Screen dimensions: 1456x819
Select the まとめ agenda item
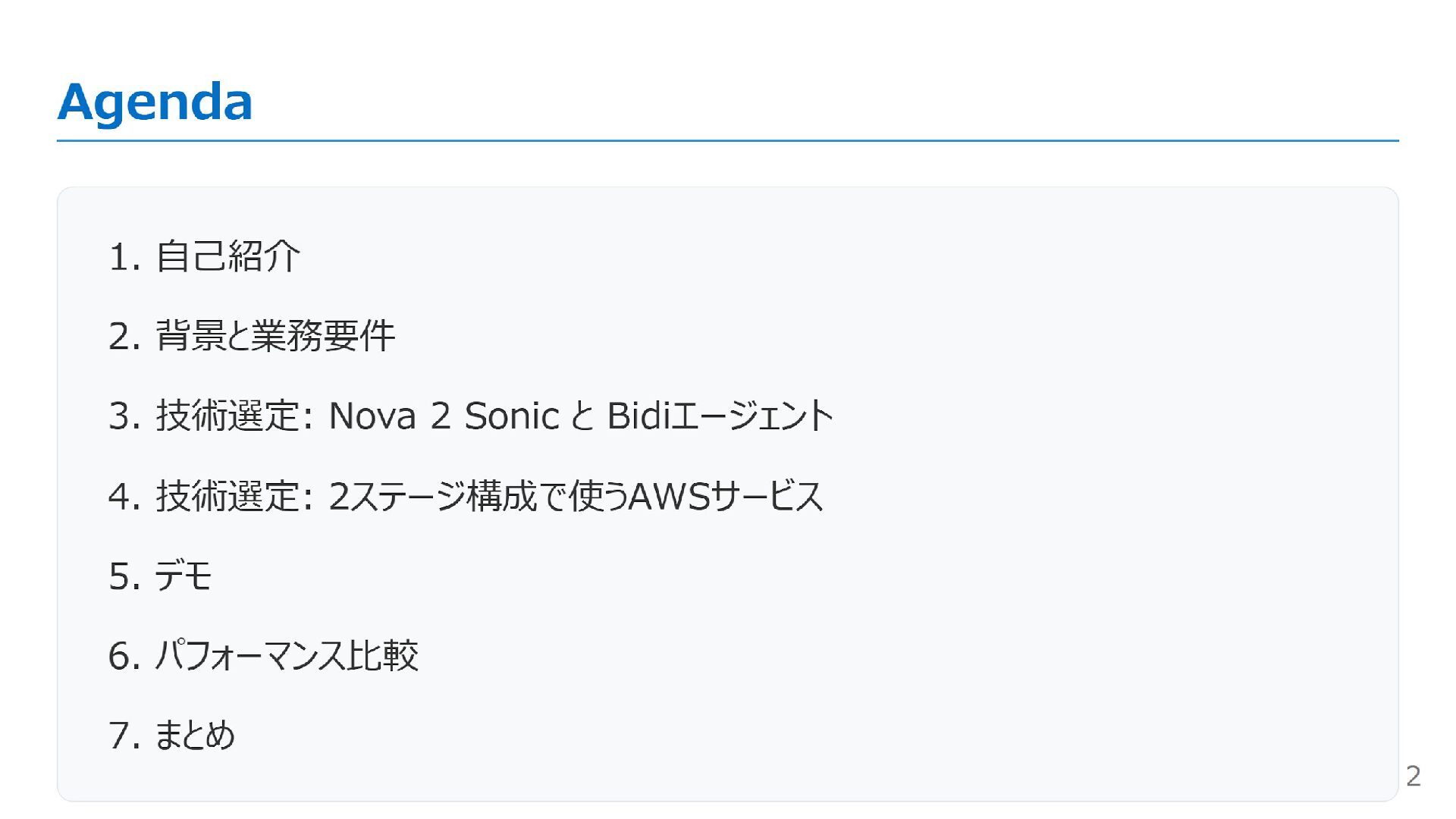195,736
